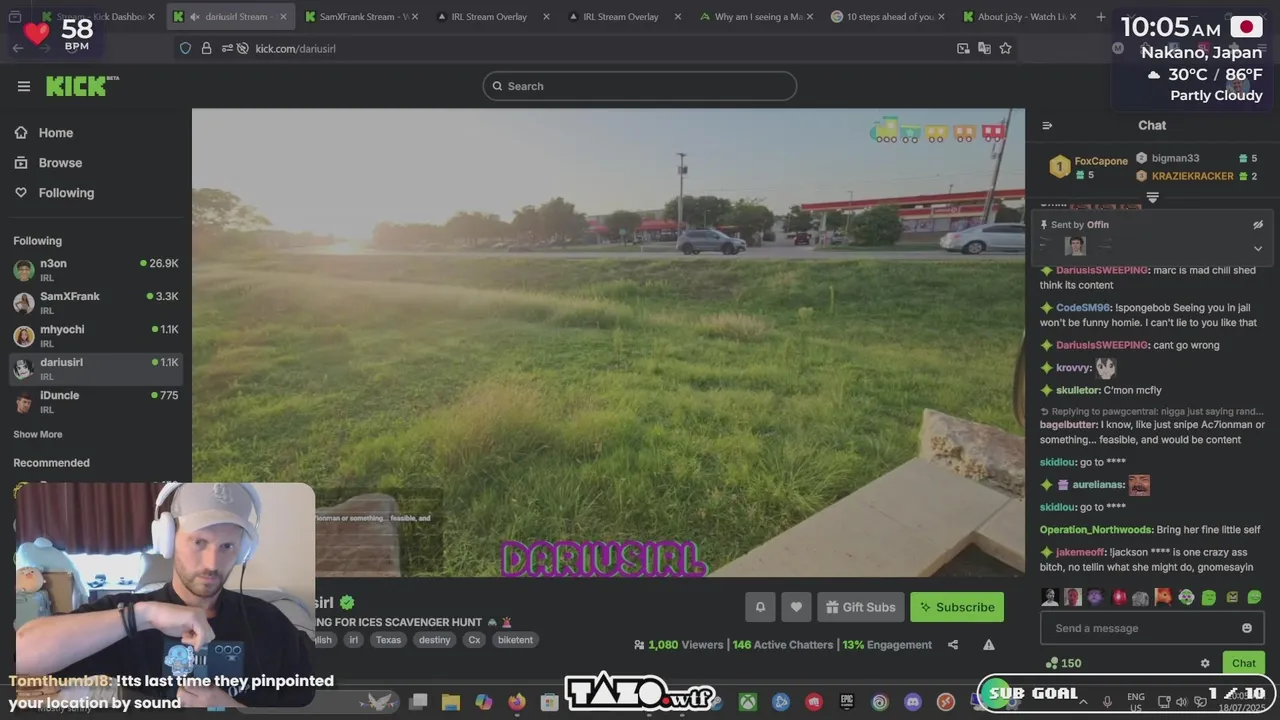Click the green Chat send button
This screenshot has height=720, width=1280.
tap(1244, 663)
